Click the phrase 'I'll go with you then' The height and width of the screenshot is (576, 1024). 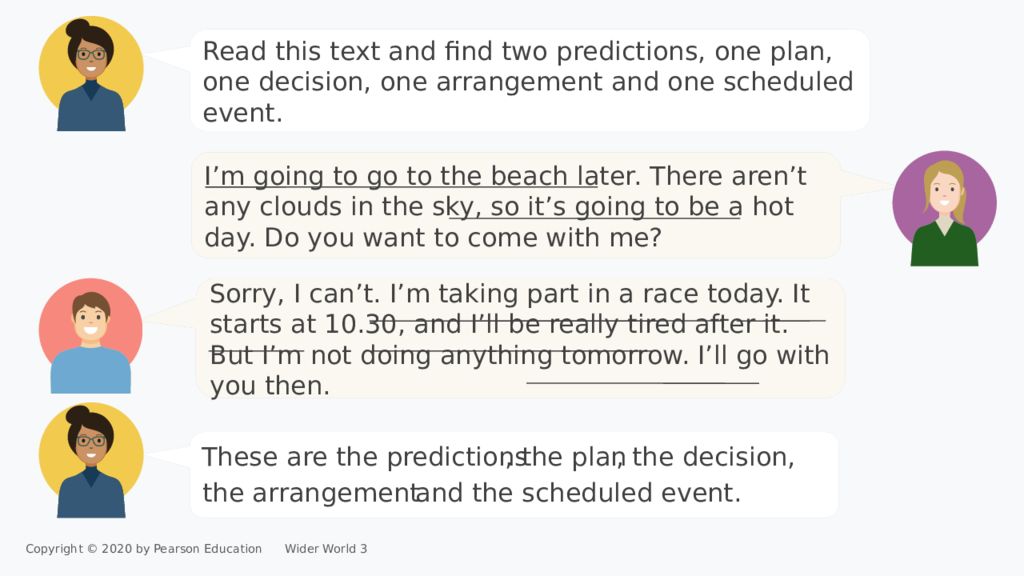click(519, 370)
